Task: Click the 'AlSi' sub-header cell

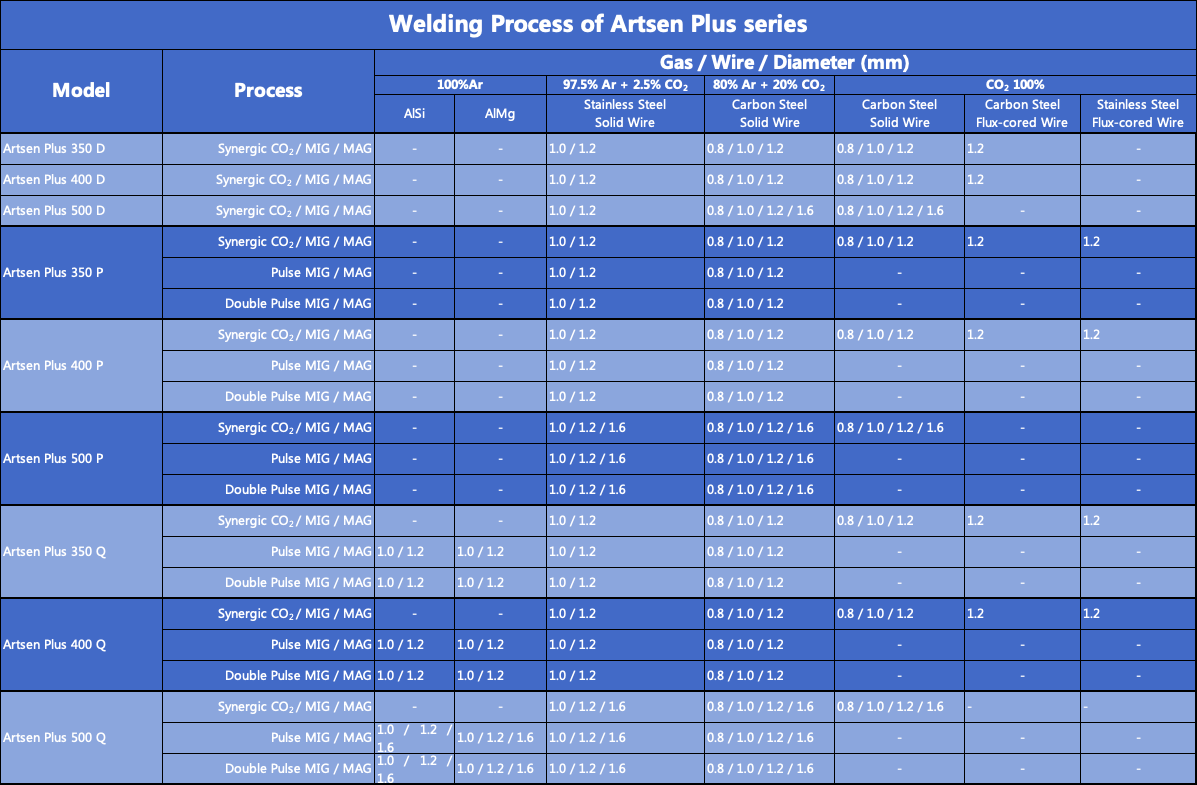Action: [415, 114]
